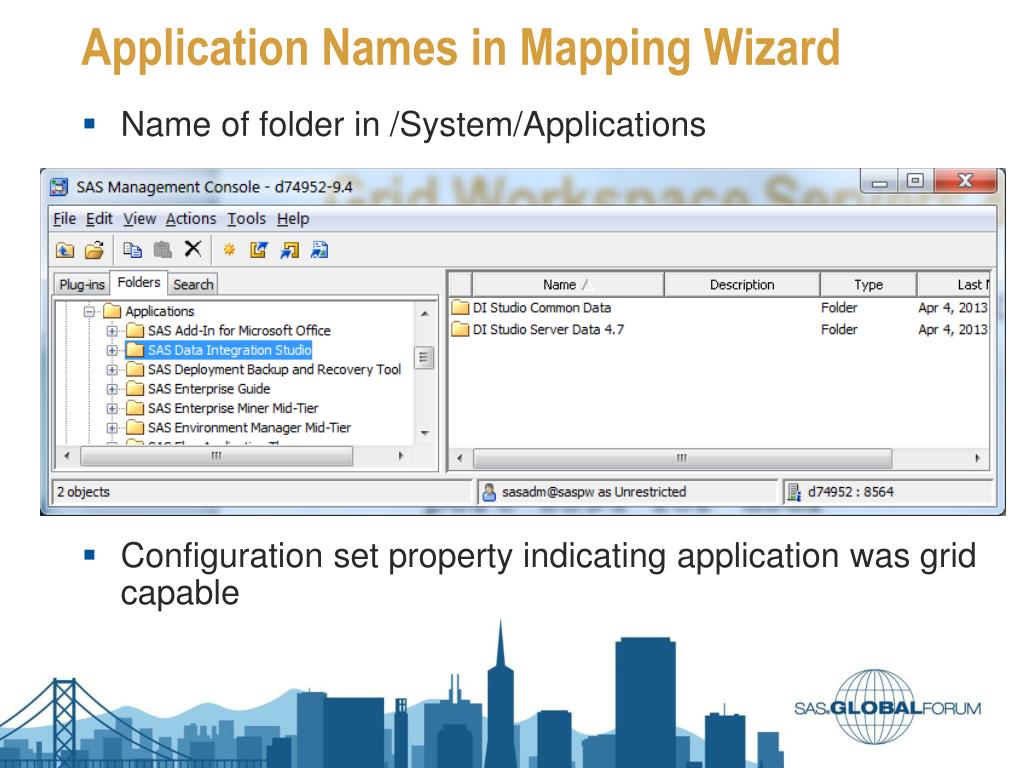This screenshot has height=768, width=1024.
Task: Click the d74952 : 8564 status text
Action: tap(850, 492)
